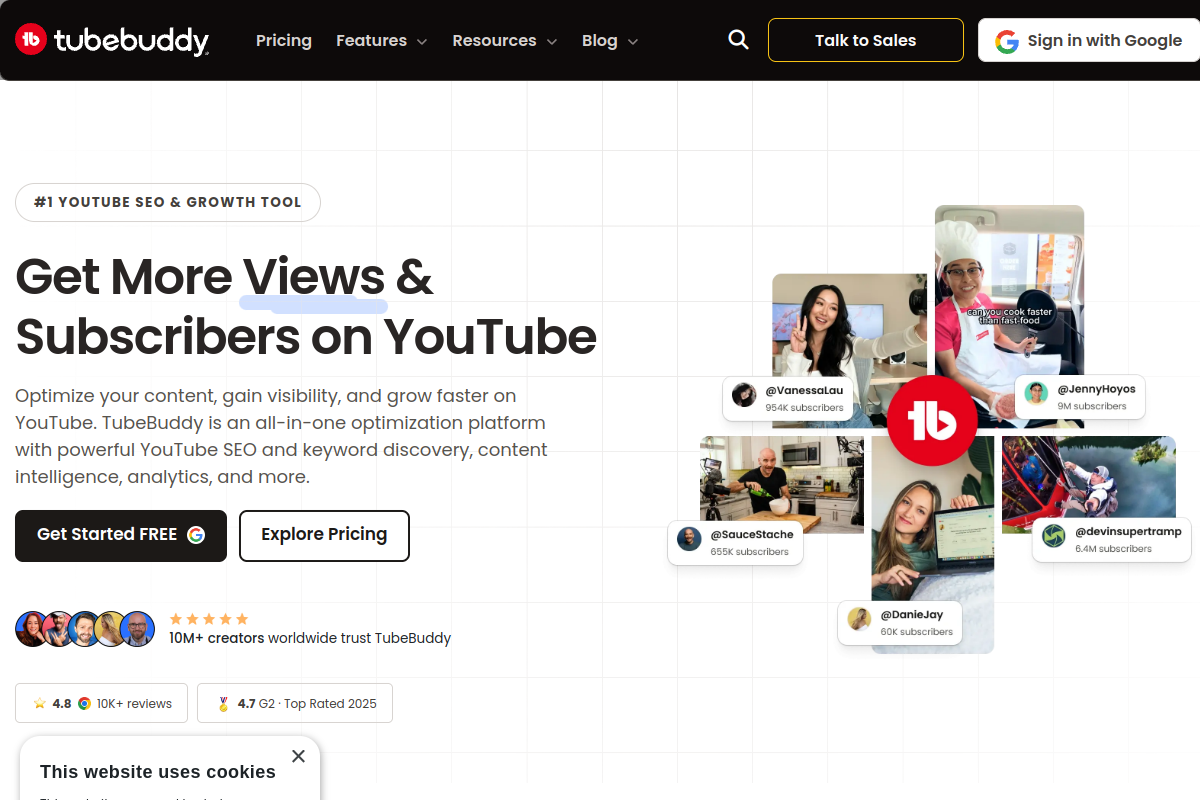1200x800 pixels.
Task: Click the five-star rating icons
Action: pos(209,619)
